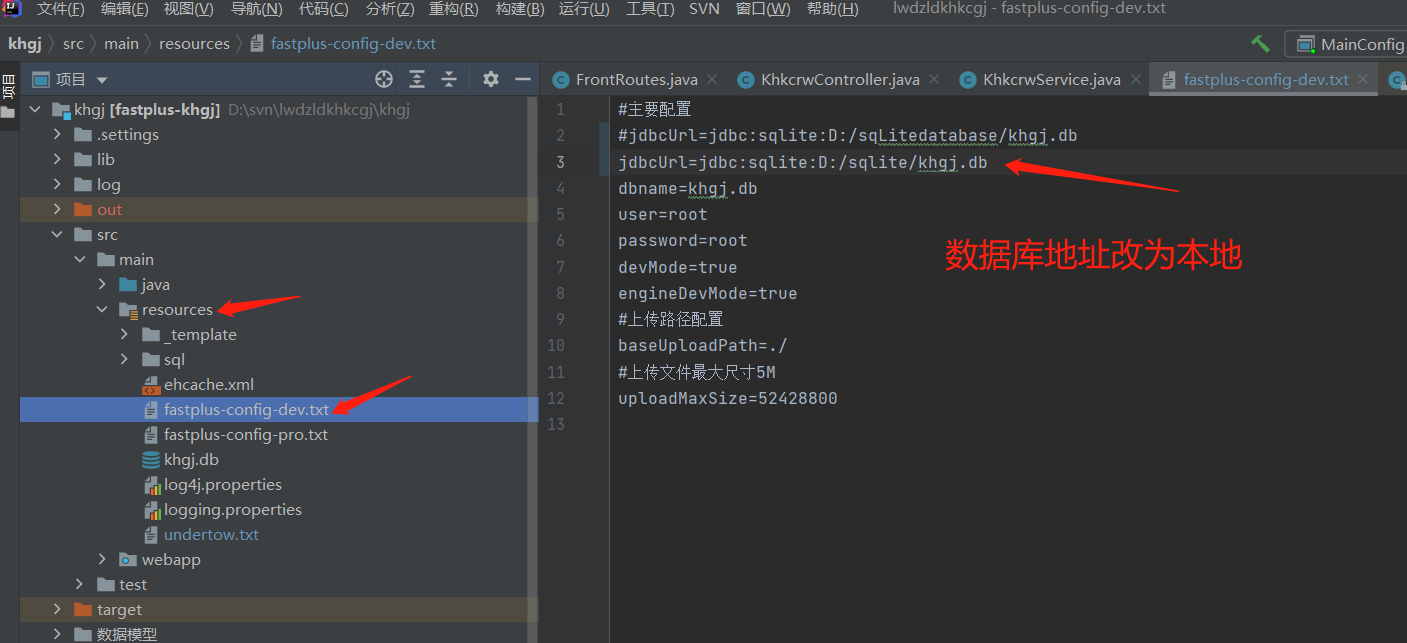The height and width of the screenshot is (643, 1407).
Task: Open the Project panel settings gear
Action: click(489, 78)
